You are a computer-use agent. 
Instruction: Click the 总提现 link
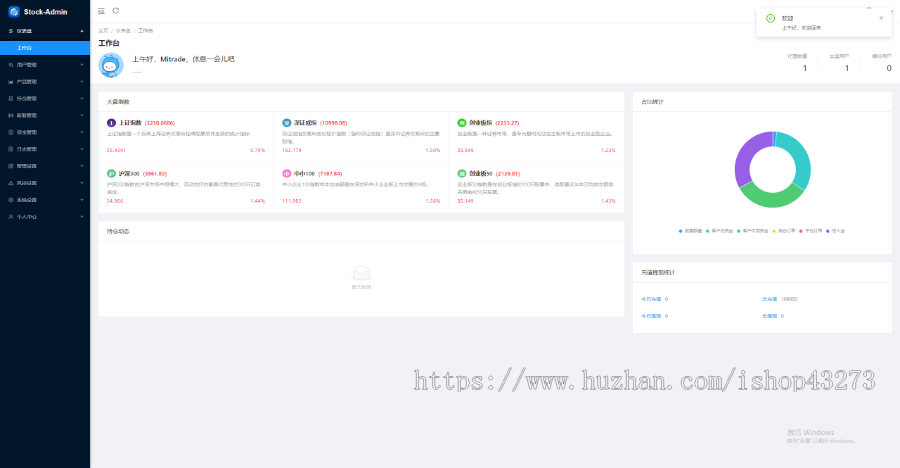click(769, 316)
